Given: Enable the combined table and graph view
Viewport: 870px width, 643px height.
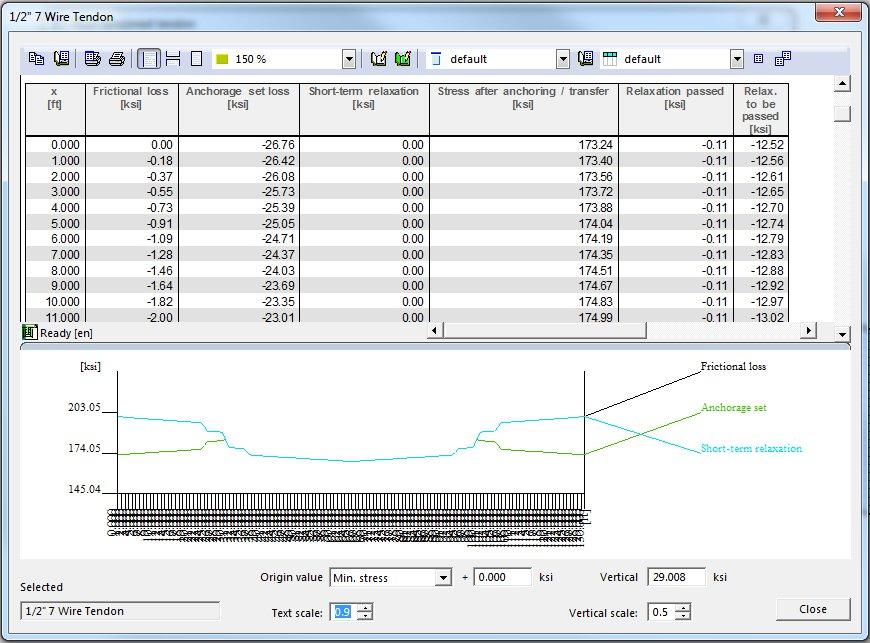Looking at the screenshot, I should pyautogui.click(x=147, y=58).
